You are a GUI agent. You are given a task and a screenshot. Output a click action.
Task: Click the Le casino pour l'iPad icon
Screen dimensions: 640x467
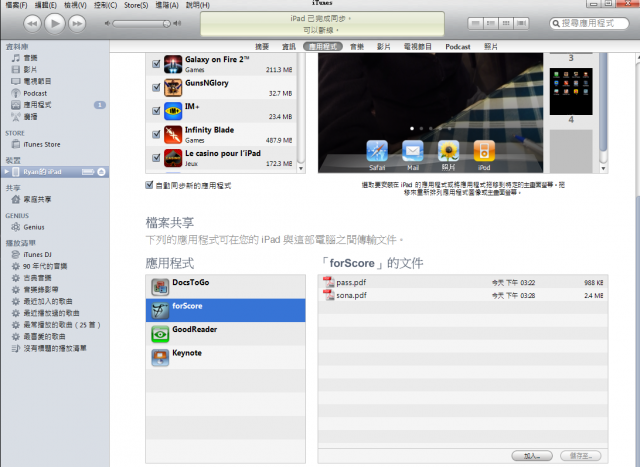coord(173,158)
